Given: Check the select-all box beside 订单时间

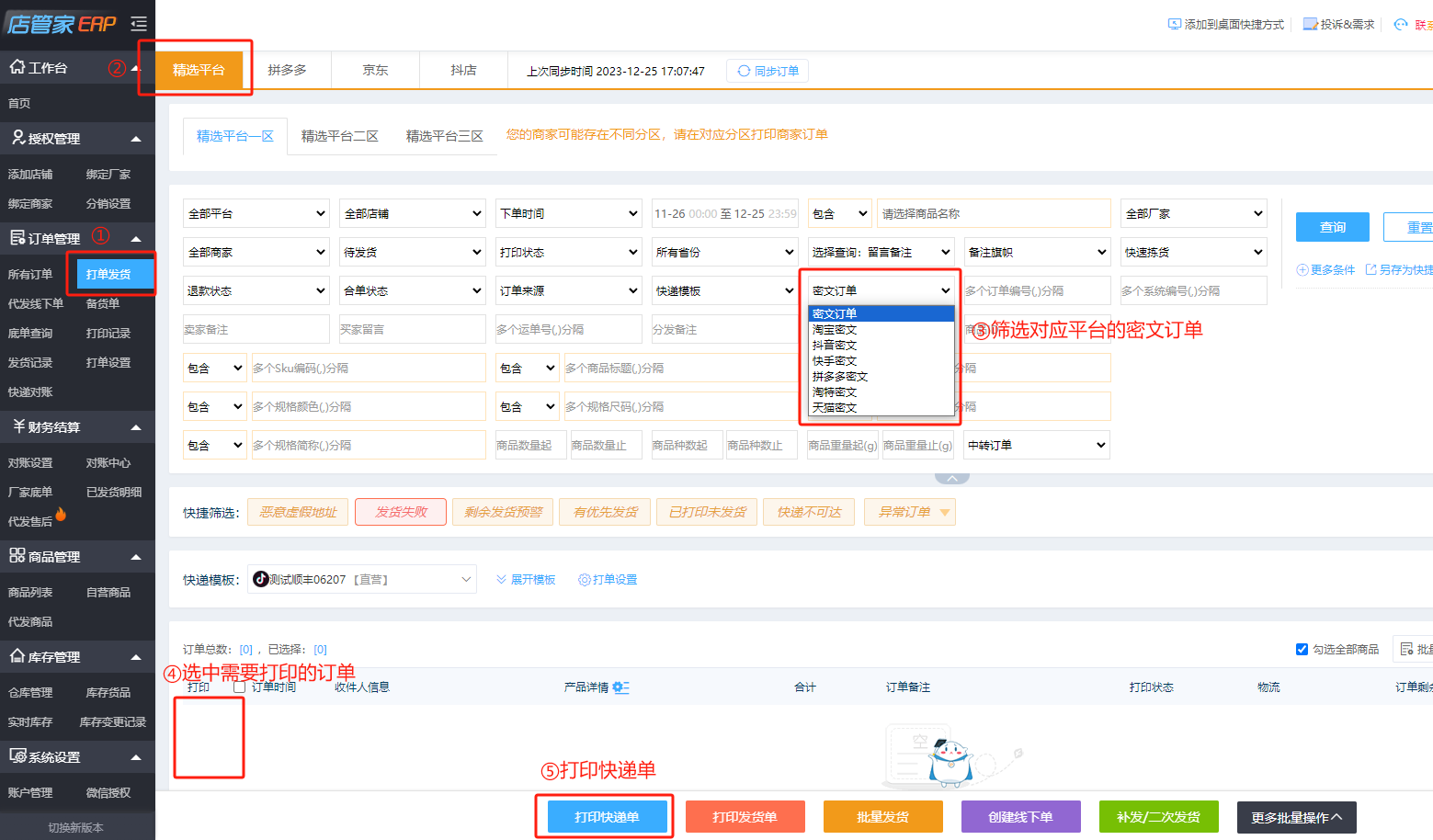Looking at the screenshot, I should click(239, 687).
